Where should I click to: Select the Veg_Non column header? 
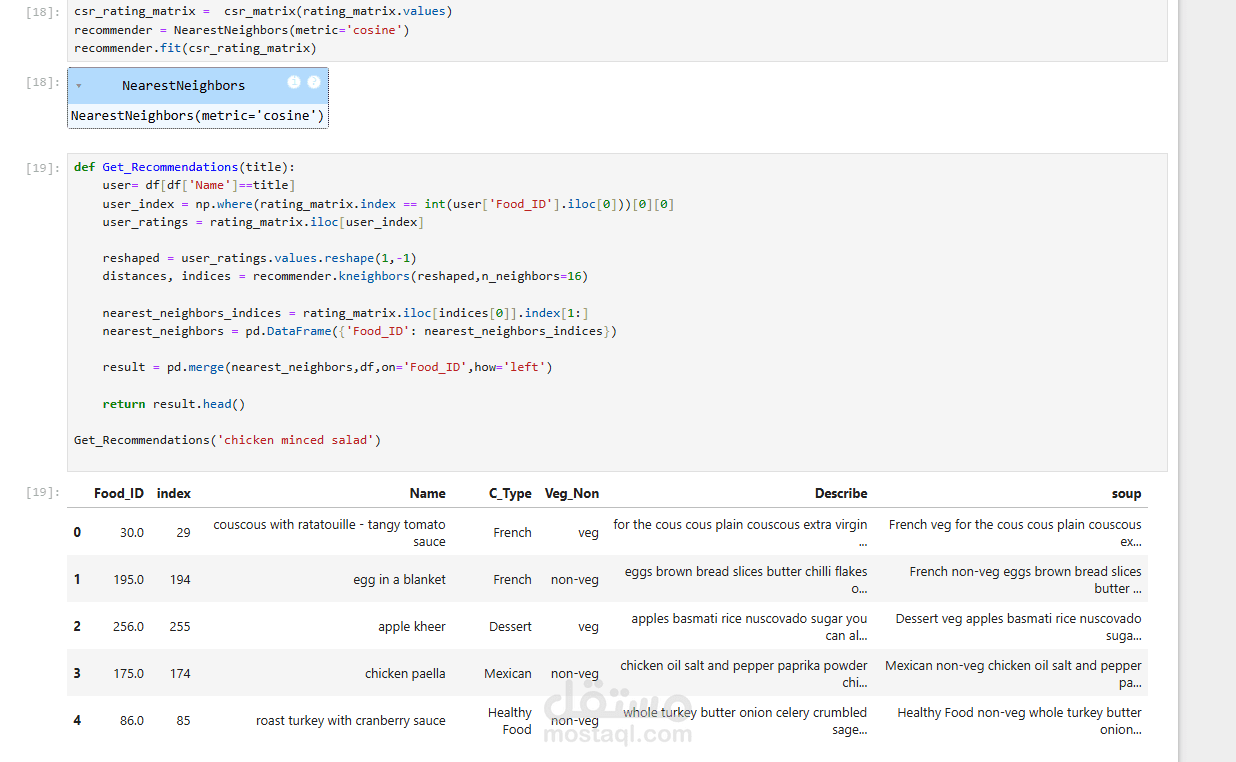tap(572, 493)
